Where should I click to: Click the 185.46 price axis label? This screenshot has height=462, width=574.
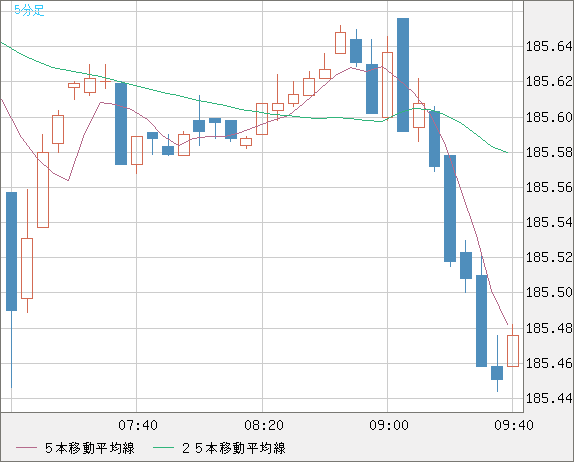tap(549, 363)
